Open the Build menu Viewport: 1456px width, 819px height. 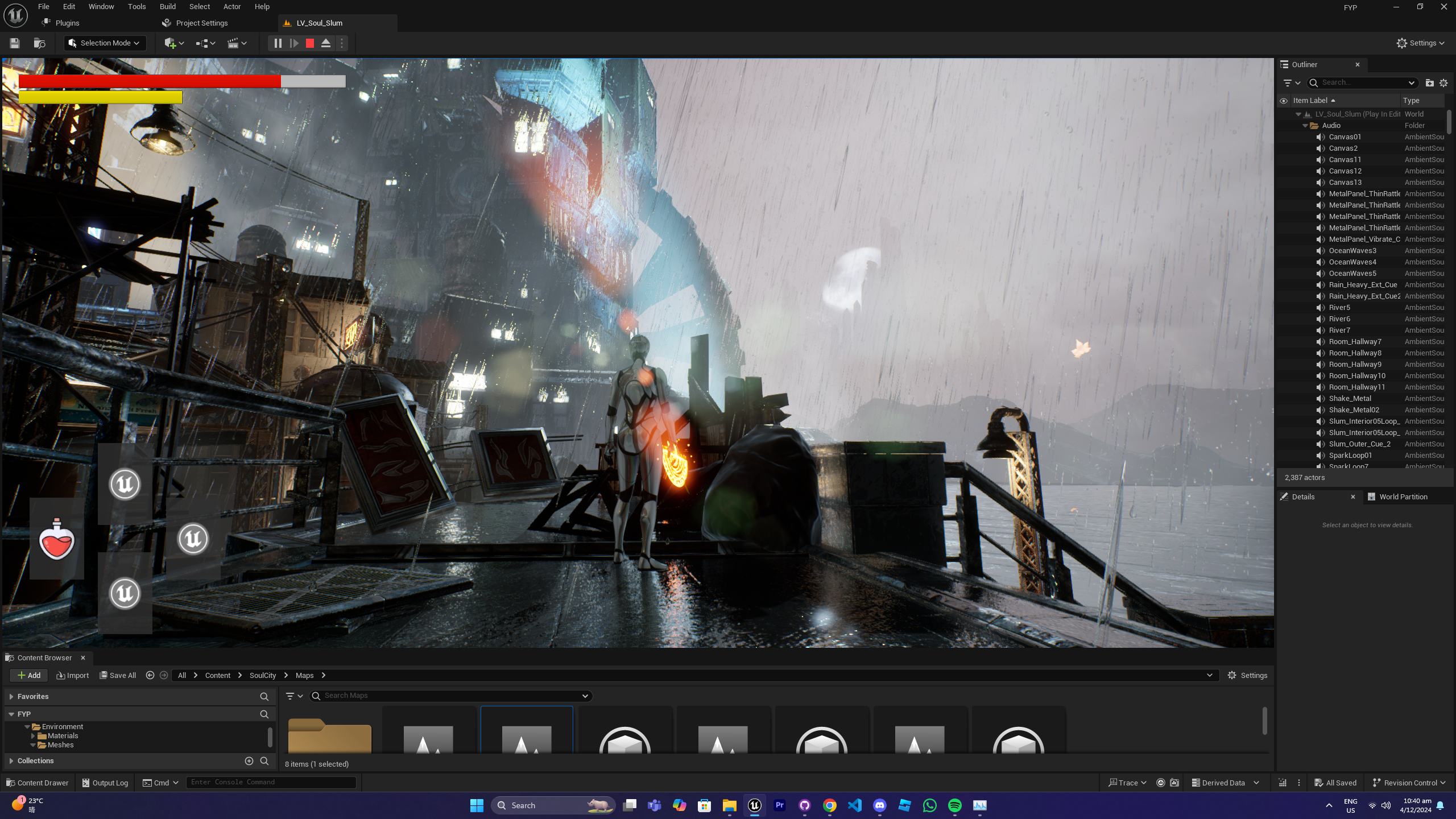pyautogui.click(x=167, y=7)
